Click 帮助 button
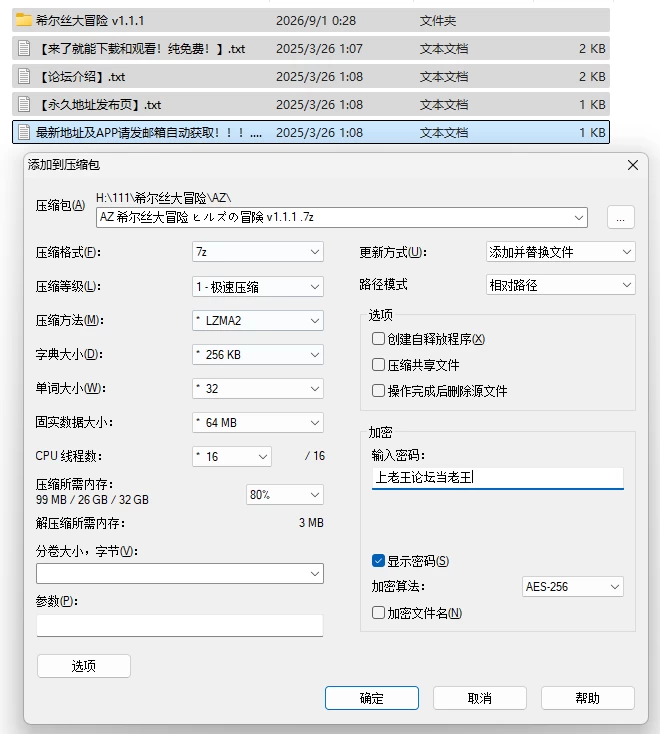This screenshot has width=660, height=734. (587, 698)
